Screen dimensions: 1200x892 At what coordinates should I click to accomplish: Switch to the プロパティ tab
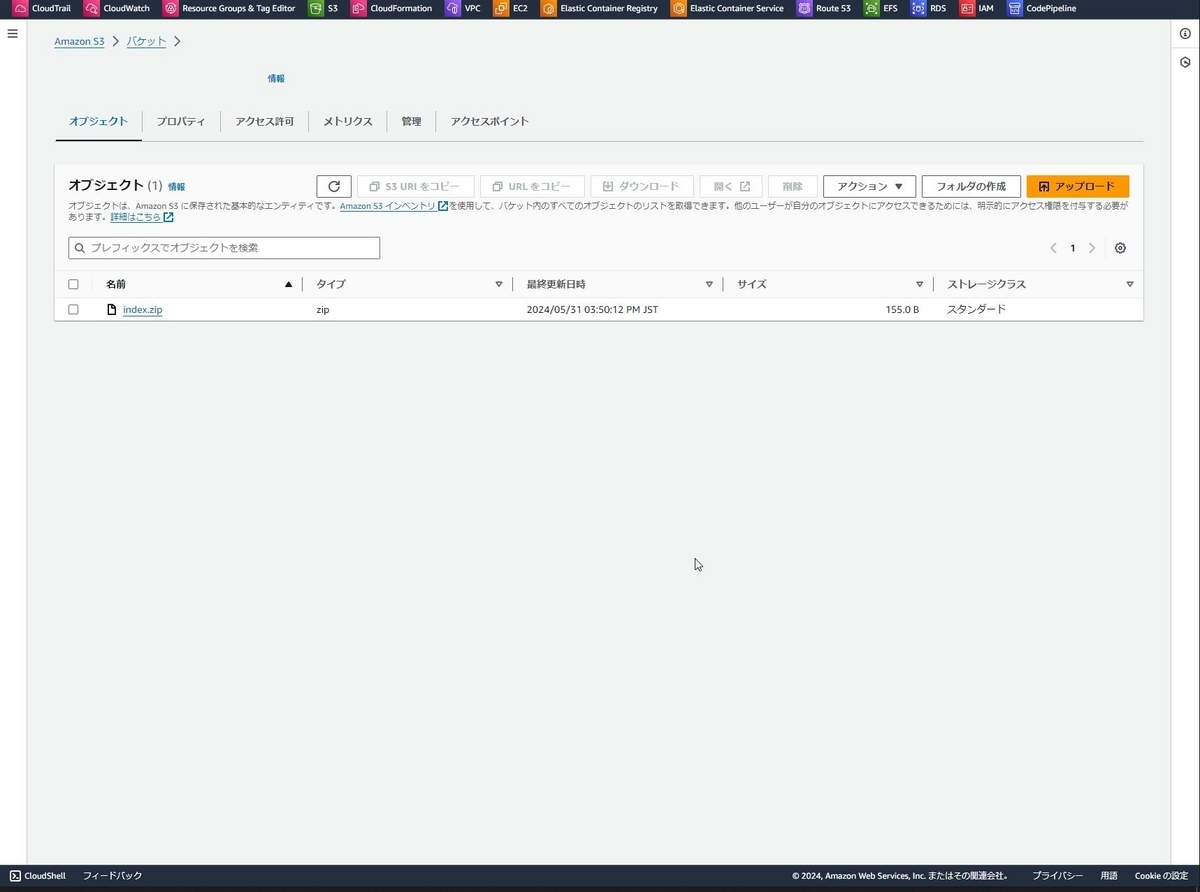point(180,121)
